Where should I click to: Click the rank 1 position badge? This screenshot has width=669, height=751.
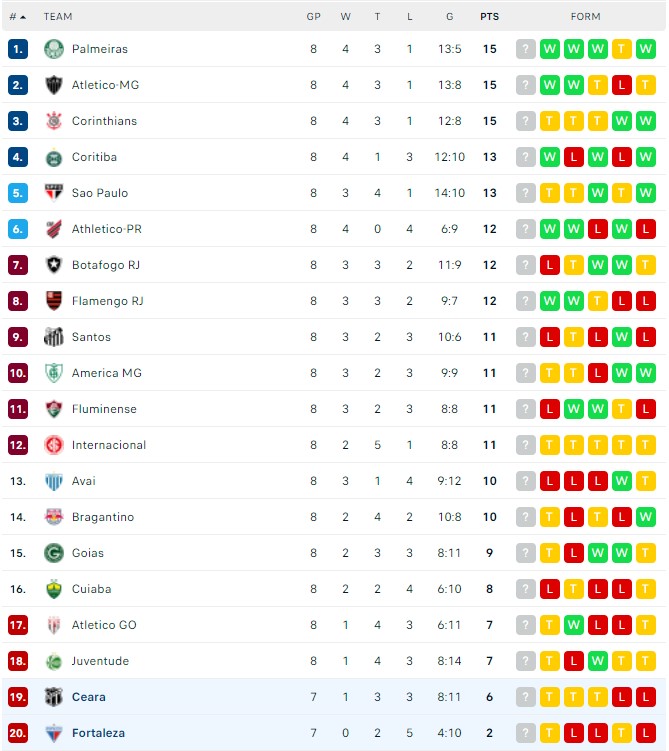tap(18, 49)
